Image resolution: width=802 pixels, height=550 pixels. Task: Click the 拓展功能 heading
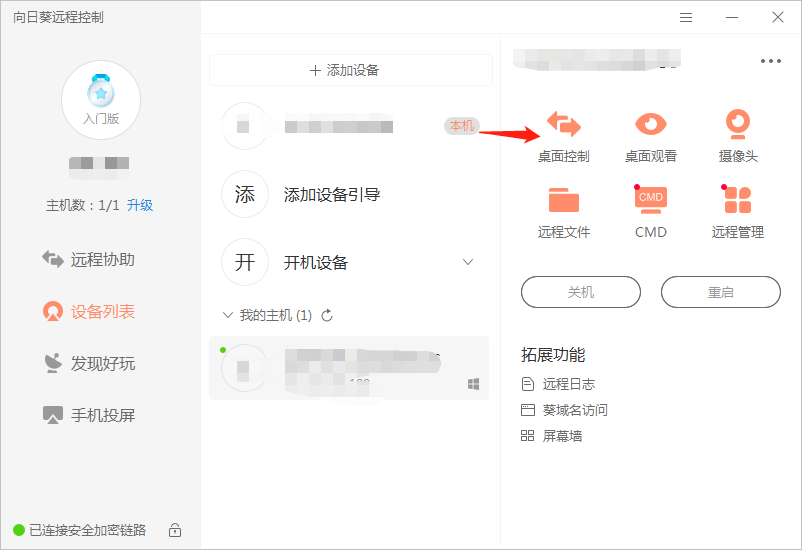(x=553, y=355)
